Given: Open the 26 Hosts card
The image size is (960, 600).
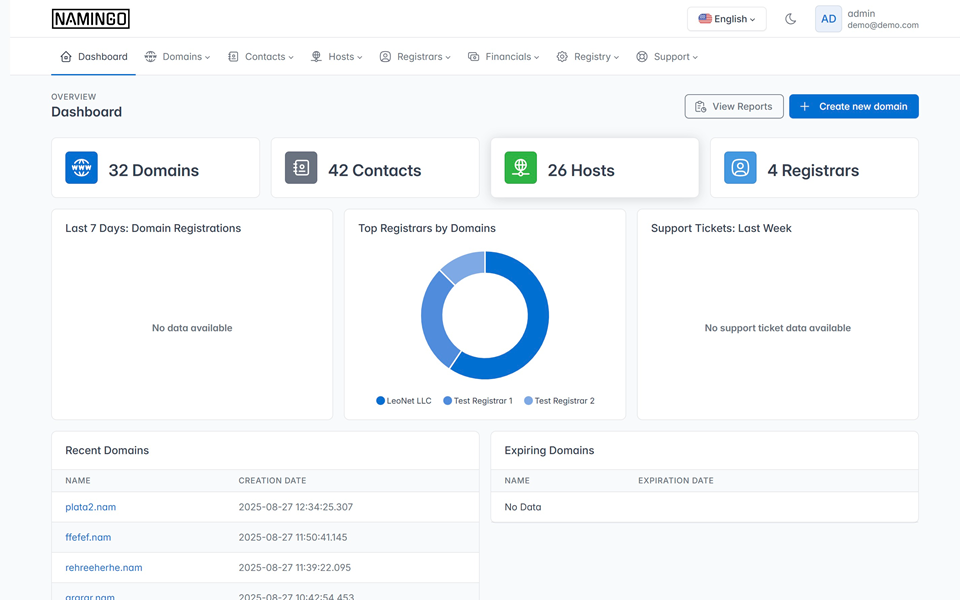Looking at the screenshot, I should (594, 168).
